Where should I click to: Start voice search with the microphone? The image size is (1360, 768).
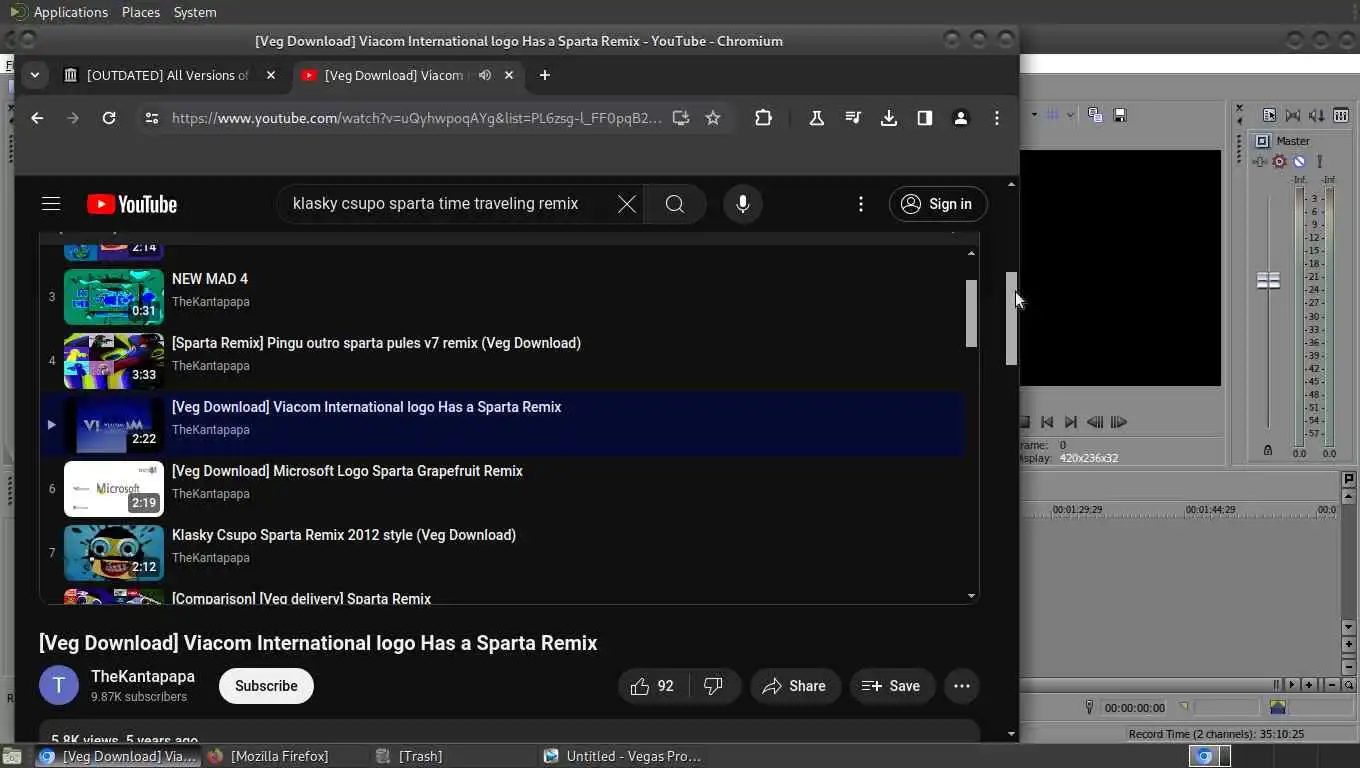click(742, 204)
